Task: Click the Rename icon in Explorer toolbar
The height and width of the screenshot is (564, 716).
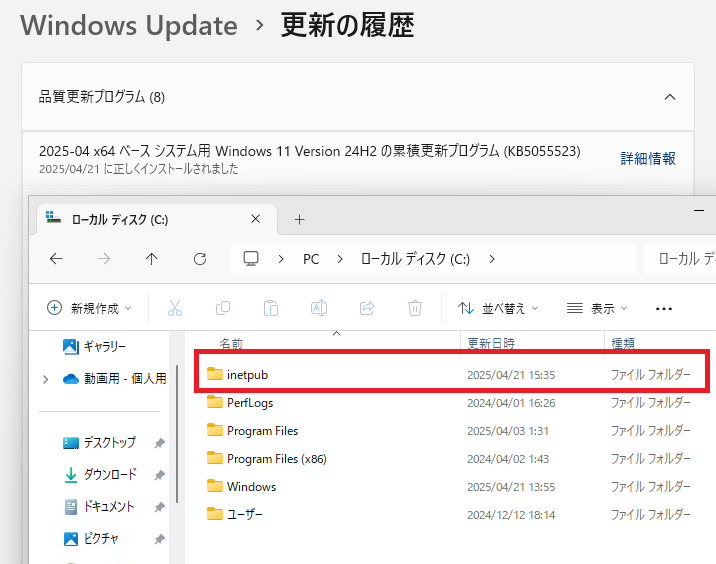Action: (319, 308)
